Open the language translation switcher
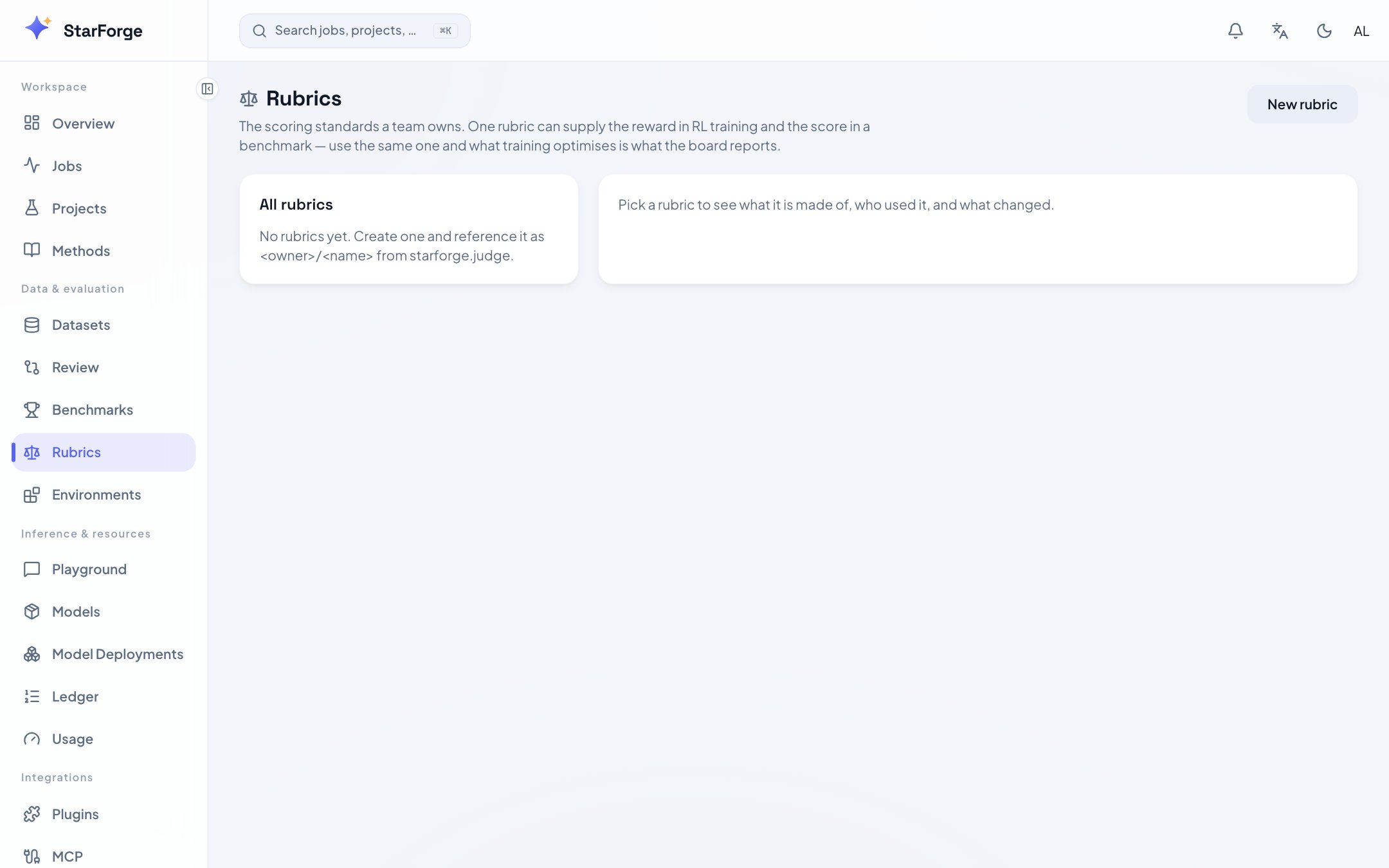 coord(1280,31)
